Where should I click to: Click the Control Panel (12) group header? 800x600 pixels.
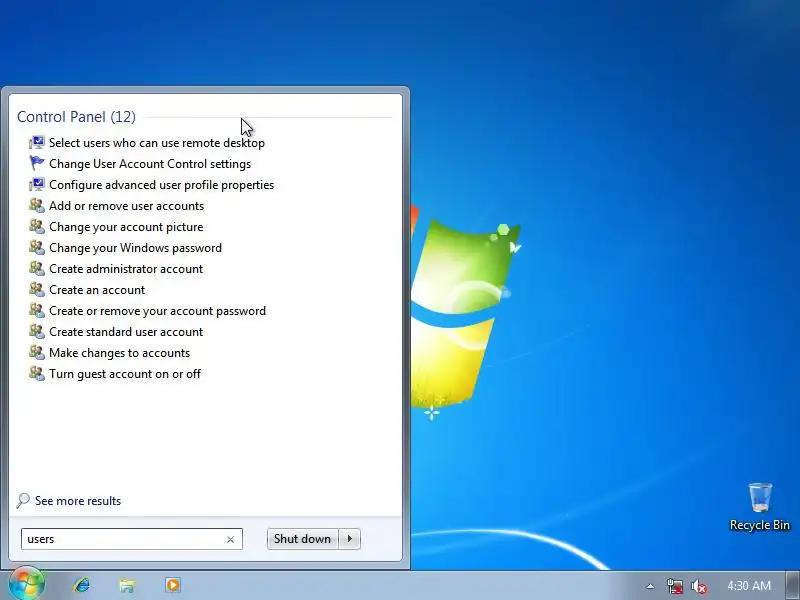77,117
